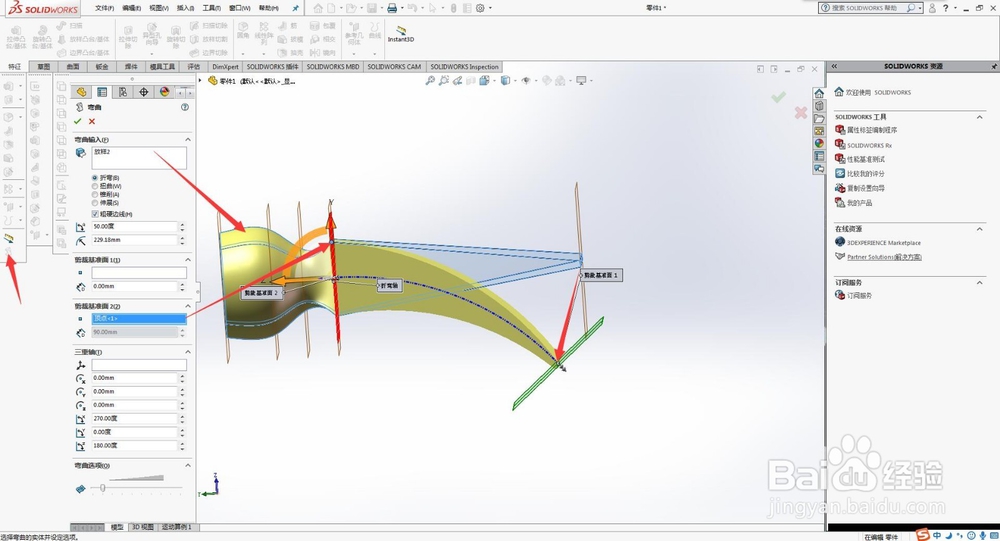Click SOLIDWORKS Rx in tools list
The width and height of the screenshot is (1000, 541).
pyautogui.click(x=869, y=145)
